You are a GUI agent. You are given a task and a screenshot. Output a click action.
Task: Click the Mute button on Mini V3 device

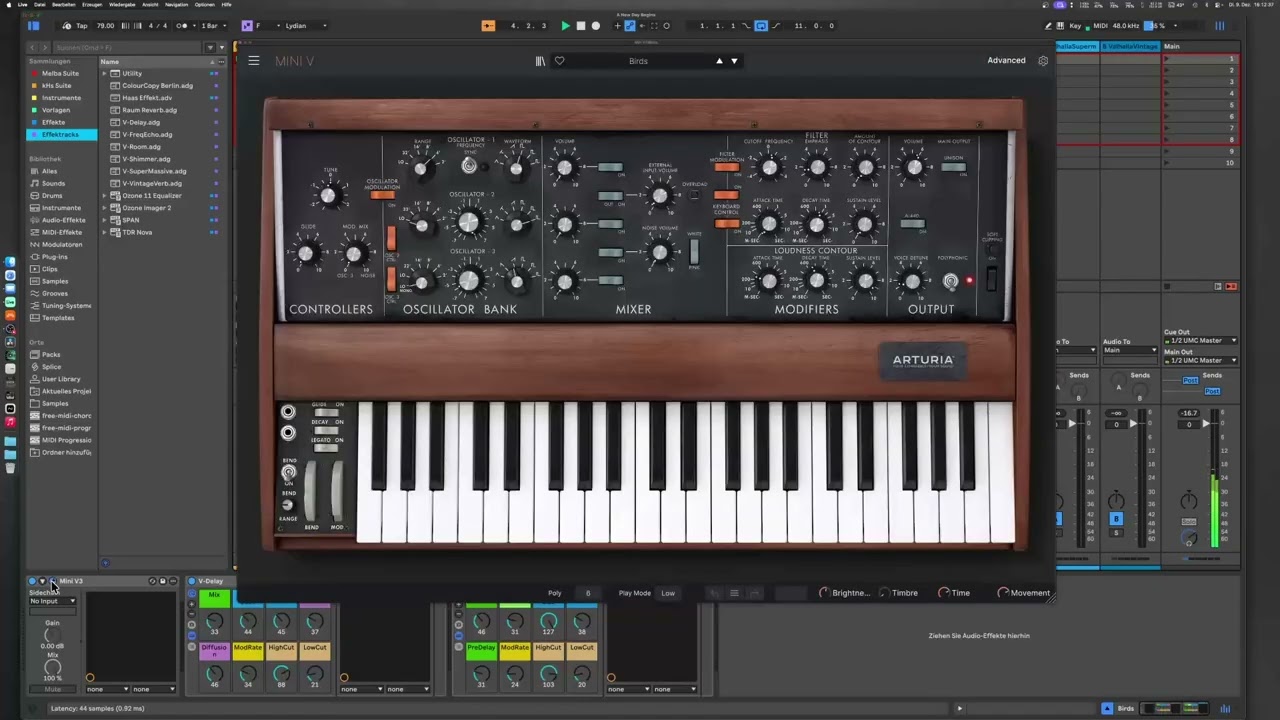pos(53,689)
